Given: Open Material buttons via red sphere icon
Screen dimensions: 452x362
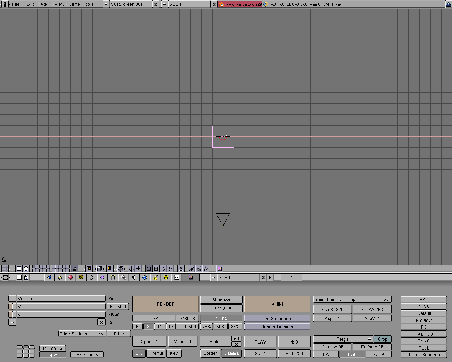Looking at the screenshot, I should (70, 277).
